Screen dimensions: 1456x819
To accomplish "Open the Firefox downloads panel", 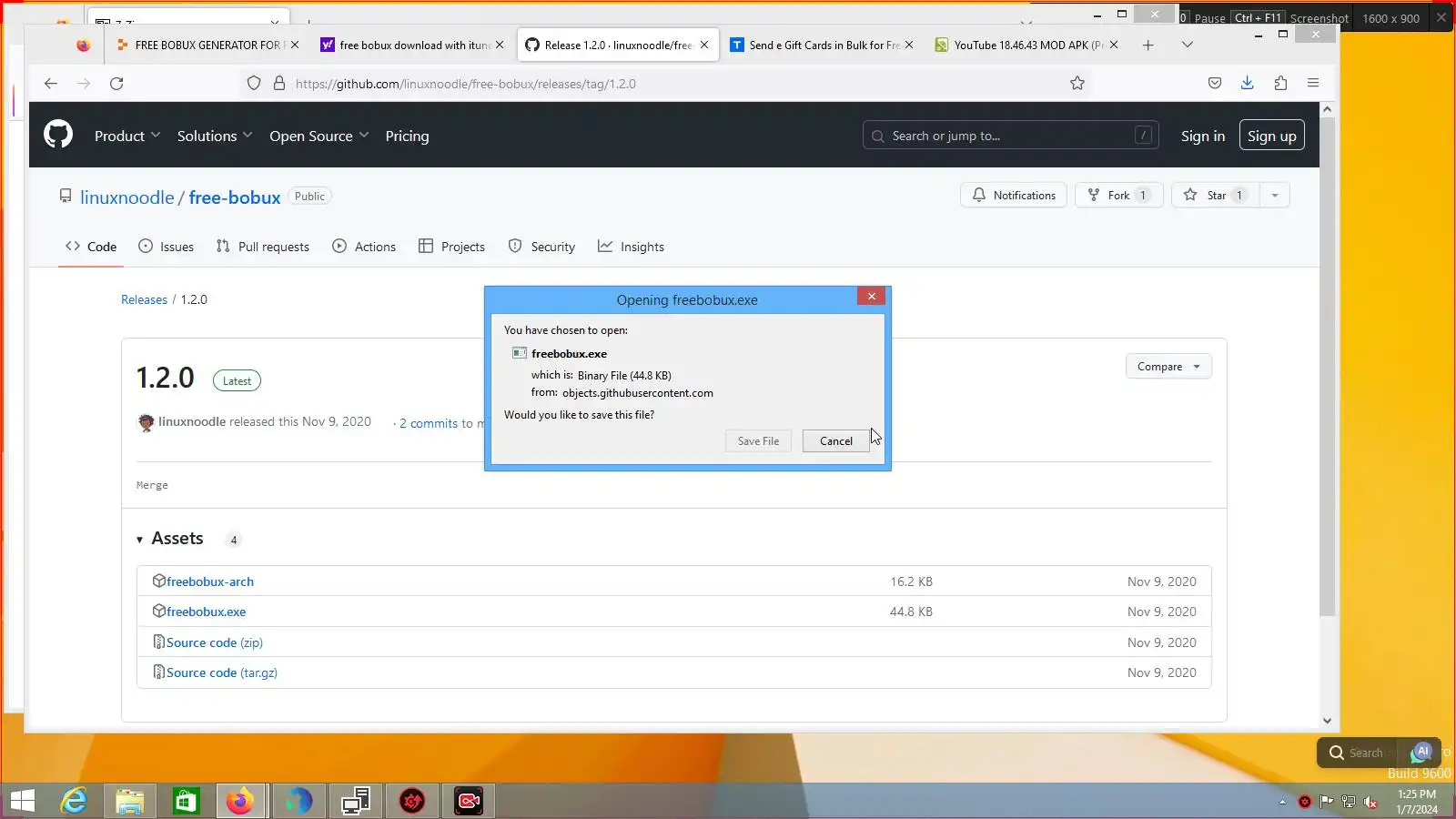I will point(1247,83).
